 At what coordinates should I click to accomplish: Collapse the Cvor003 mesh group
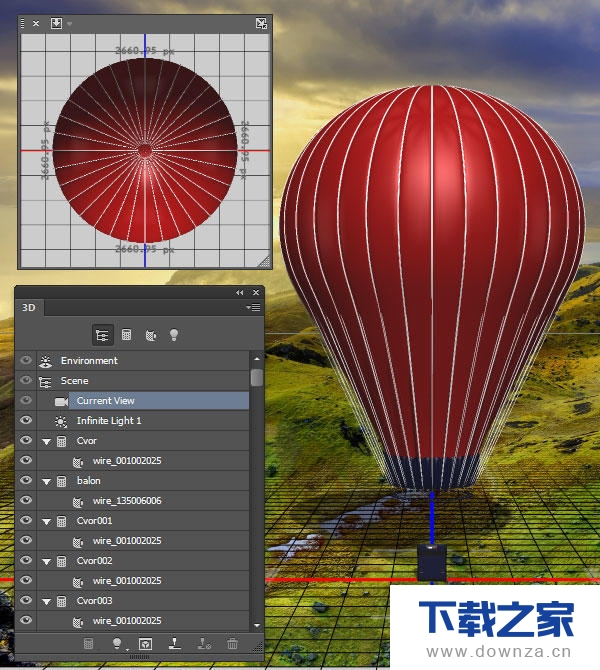click(x=47, y=602)
